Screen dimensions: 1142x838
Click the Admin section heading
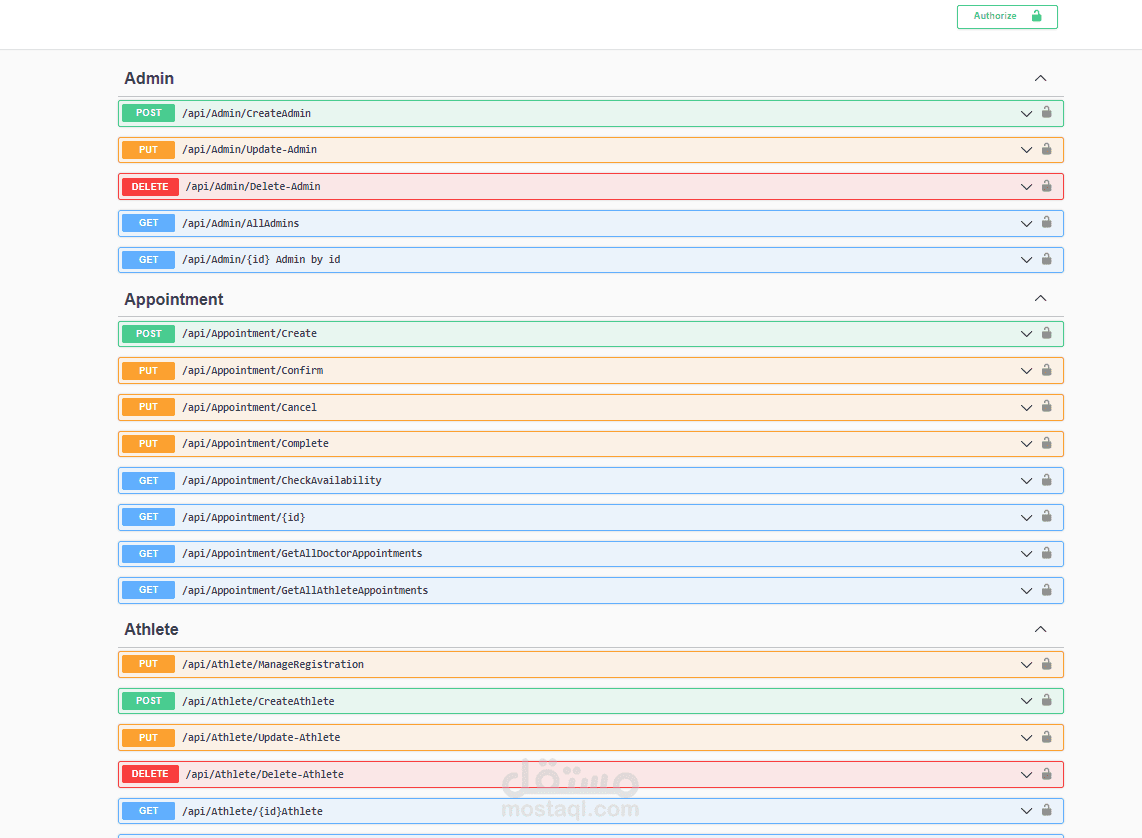149,79
